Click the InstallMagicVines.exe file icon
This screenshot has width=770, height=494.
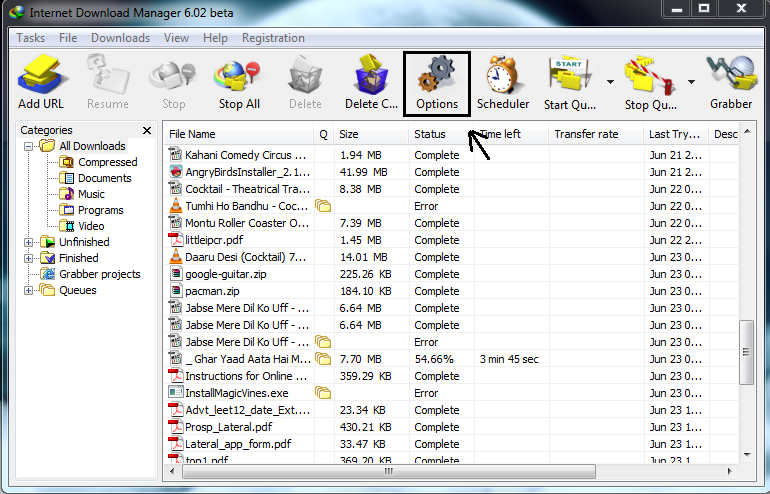[175, 393]
